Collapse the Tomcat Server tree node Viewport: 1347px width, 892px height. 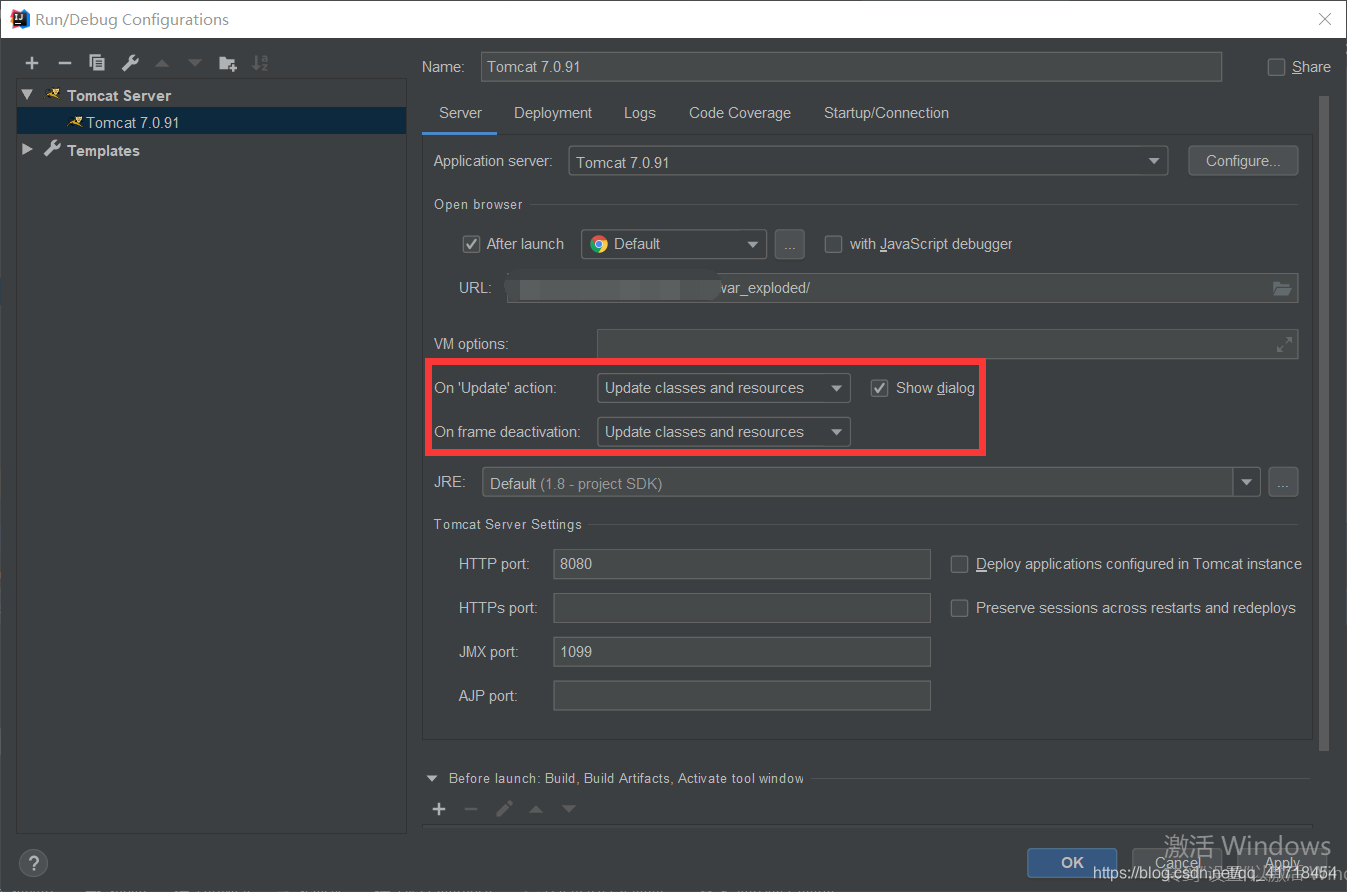pyautogui.click(x=27, y=95)
